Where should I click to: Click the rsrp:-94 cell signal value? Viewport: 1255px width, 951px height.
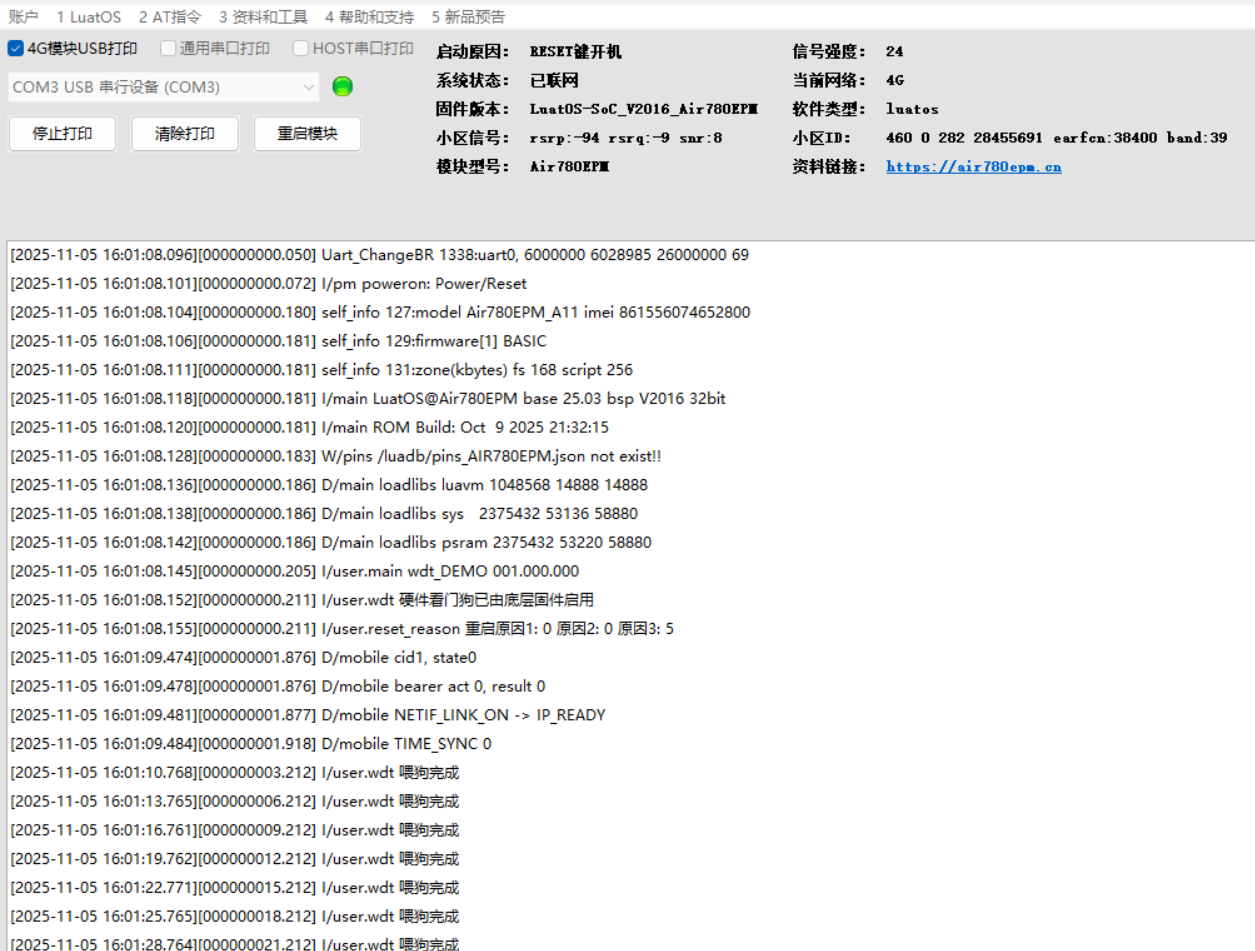[626, 138]
